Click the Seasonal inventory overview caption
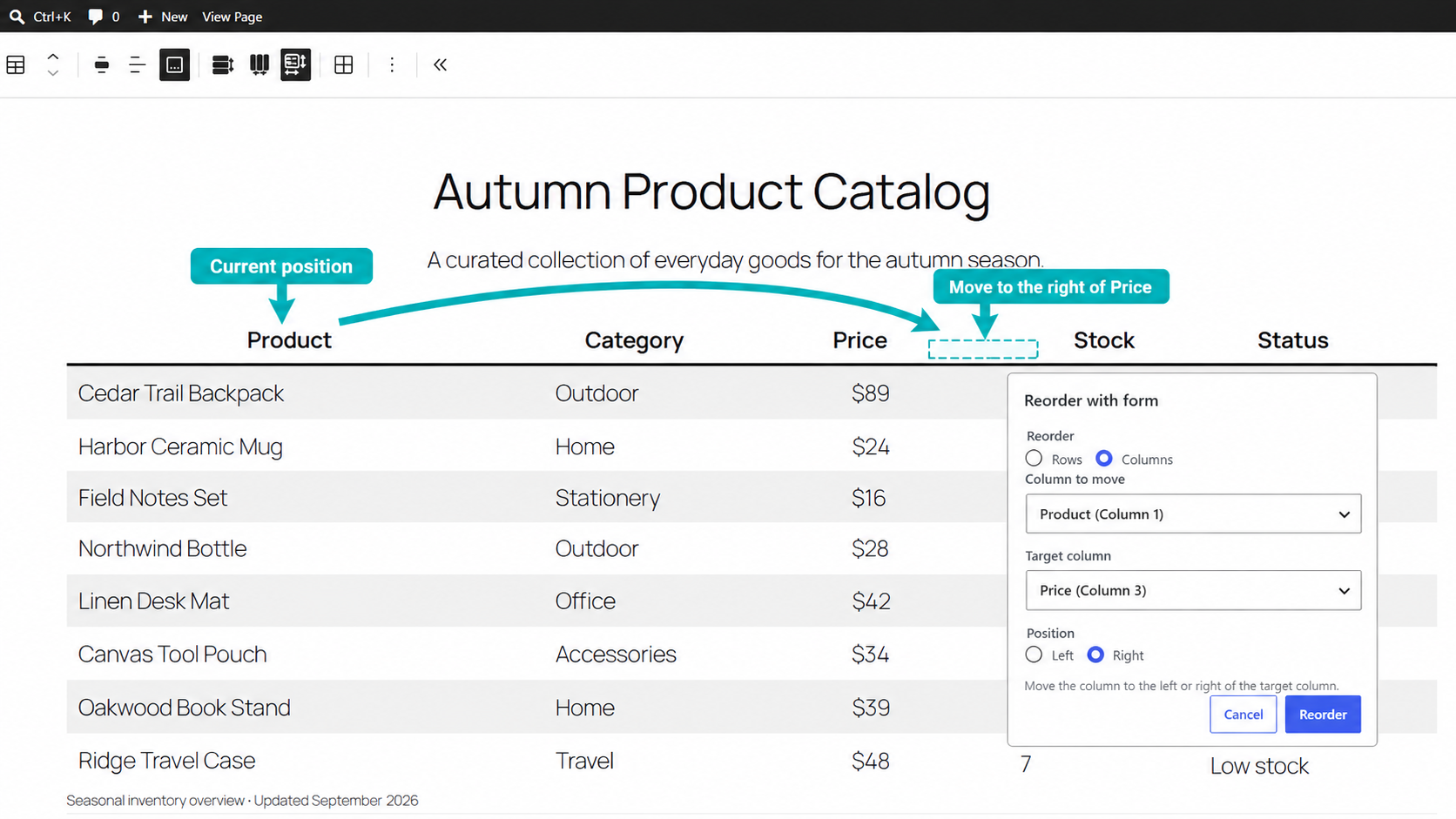The width and height of the screenshot is (1456, 819). point(242,801)
